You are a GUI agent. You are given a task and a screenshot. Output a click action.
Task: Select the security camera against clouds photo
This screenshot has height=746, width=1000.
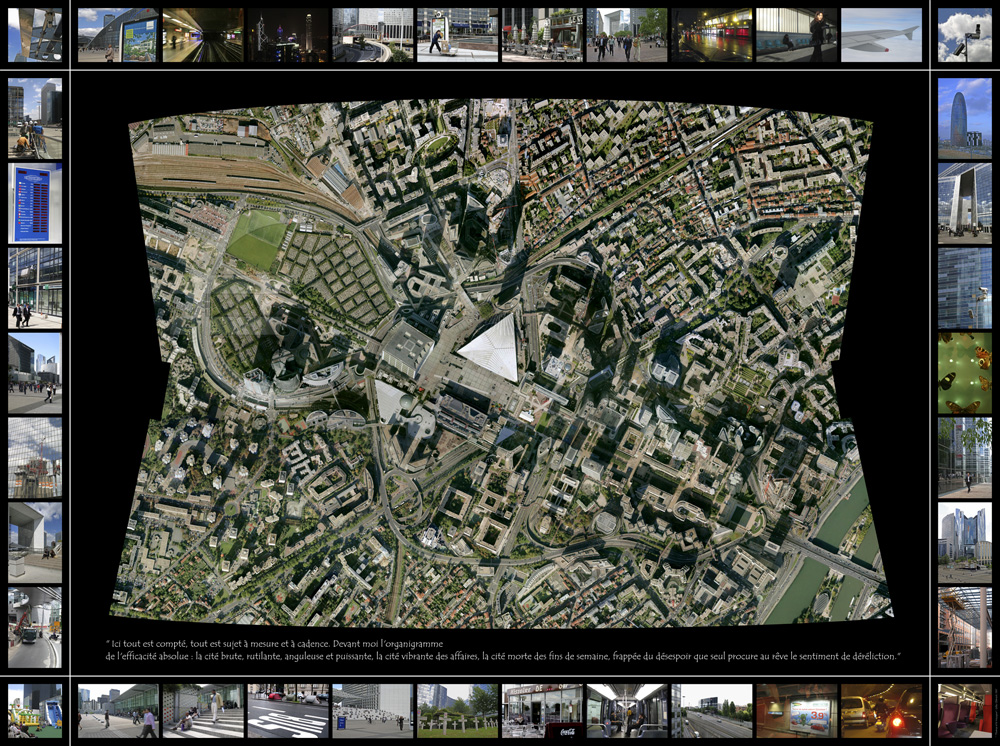965,35
